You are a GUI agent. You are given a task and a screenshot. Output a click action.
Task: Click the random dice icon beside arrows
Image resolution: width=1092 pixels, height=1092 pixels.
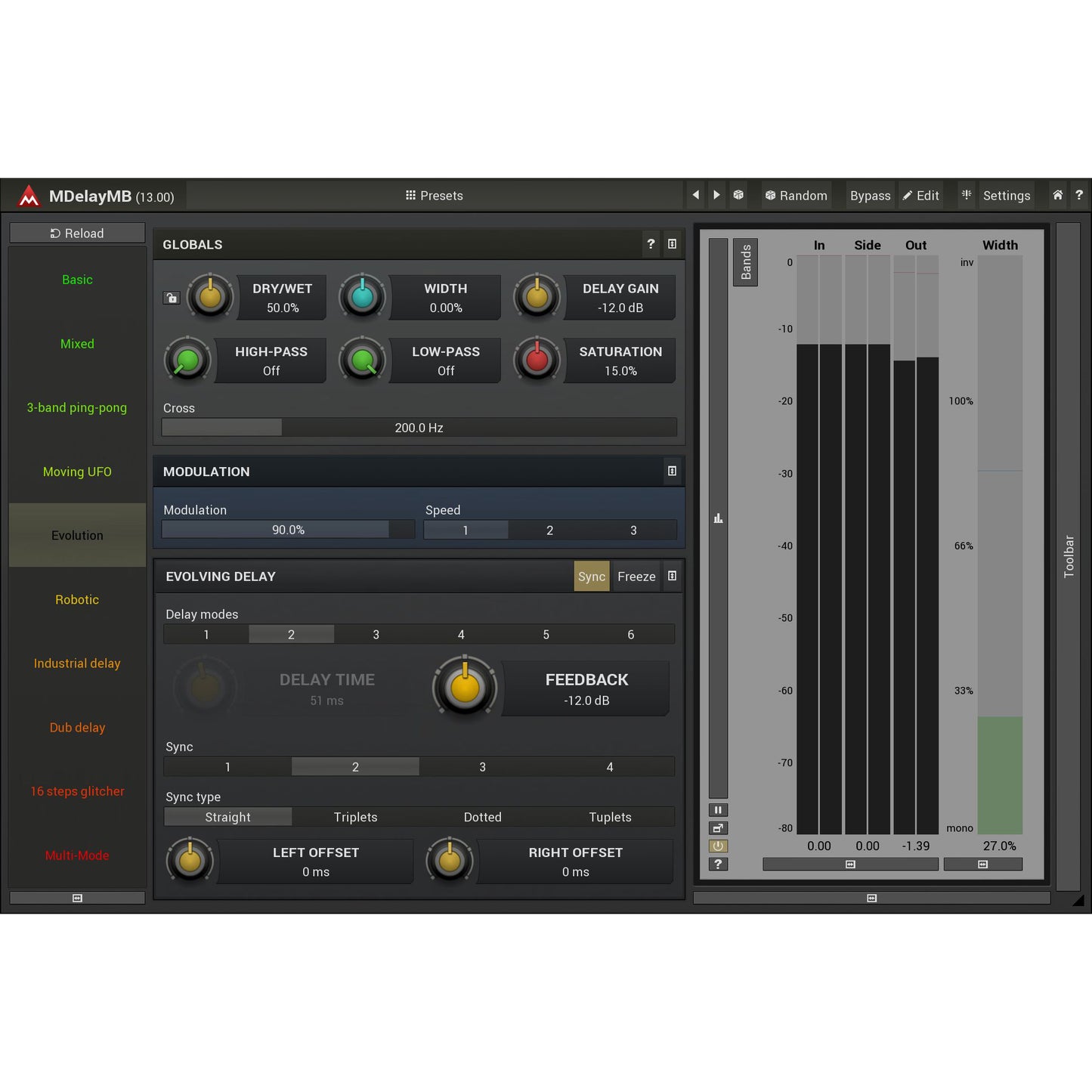(738, 195)
